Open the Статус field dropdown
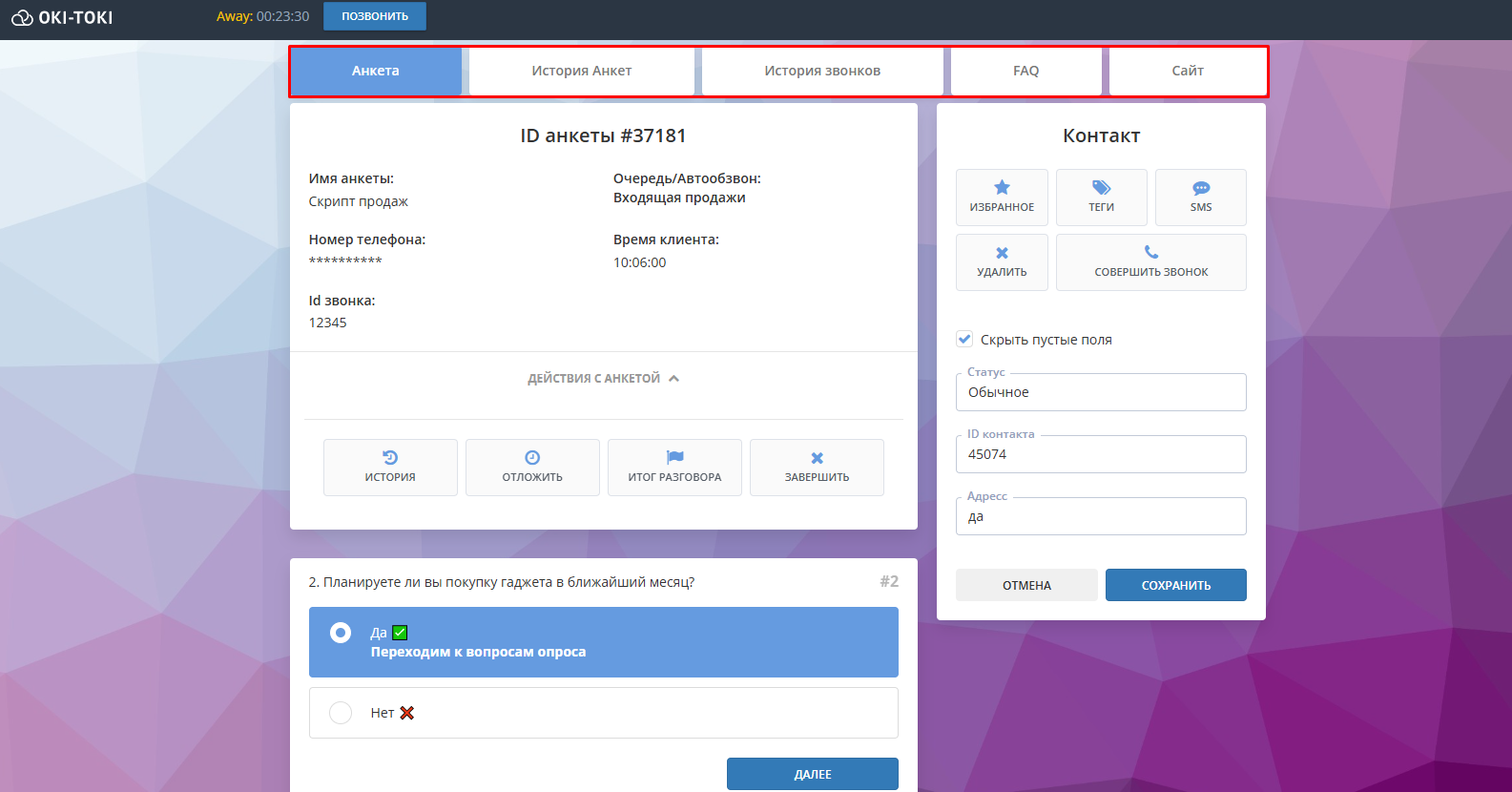This screenshot has width=1512, height=792. 1101,392
